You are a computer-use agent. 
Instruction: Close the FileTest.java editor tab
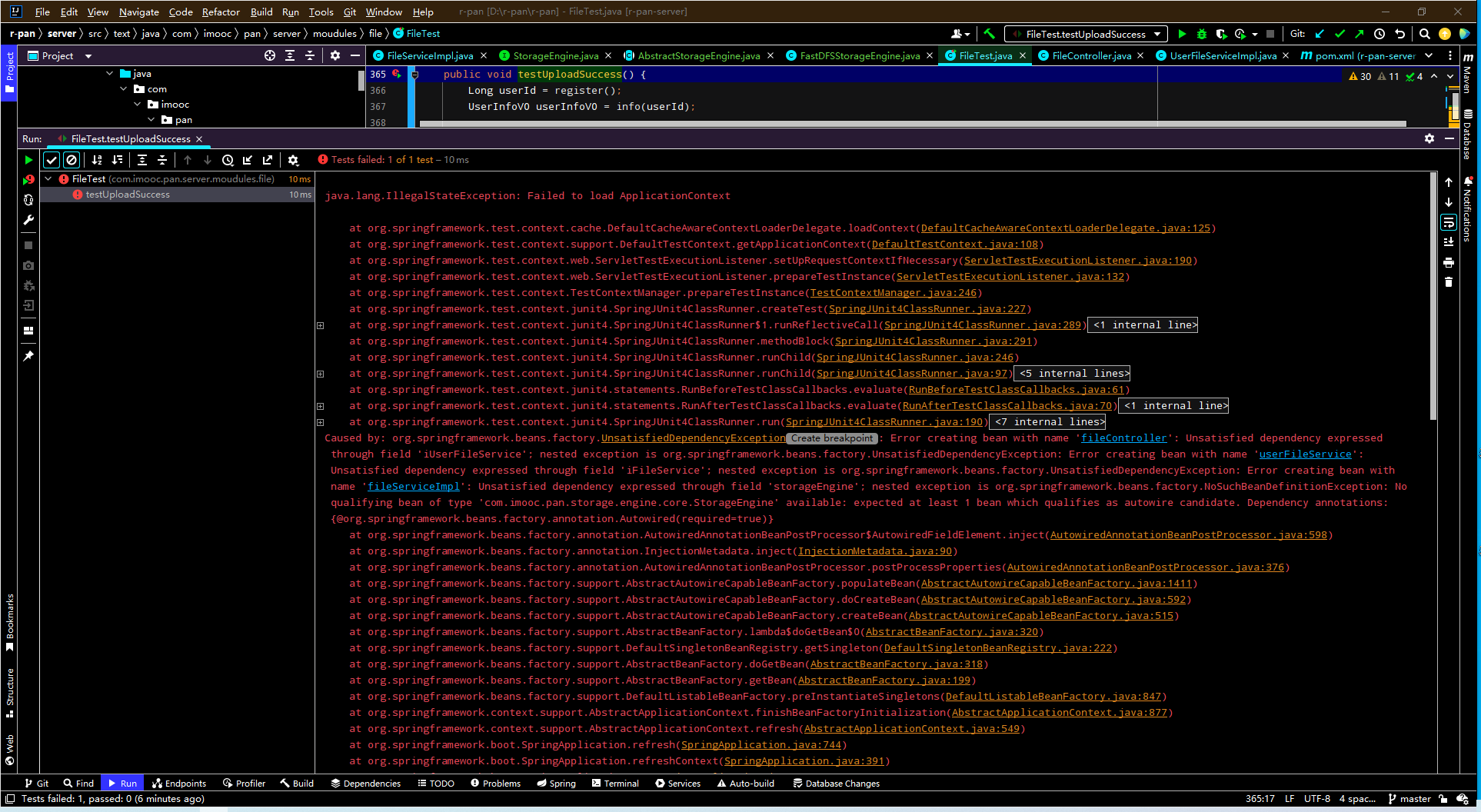1023,55
